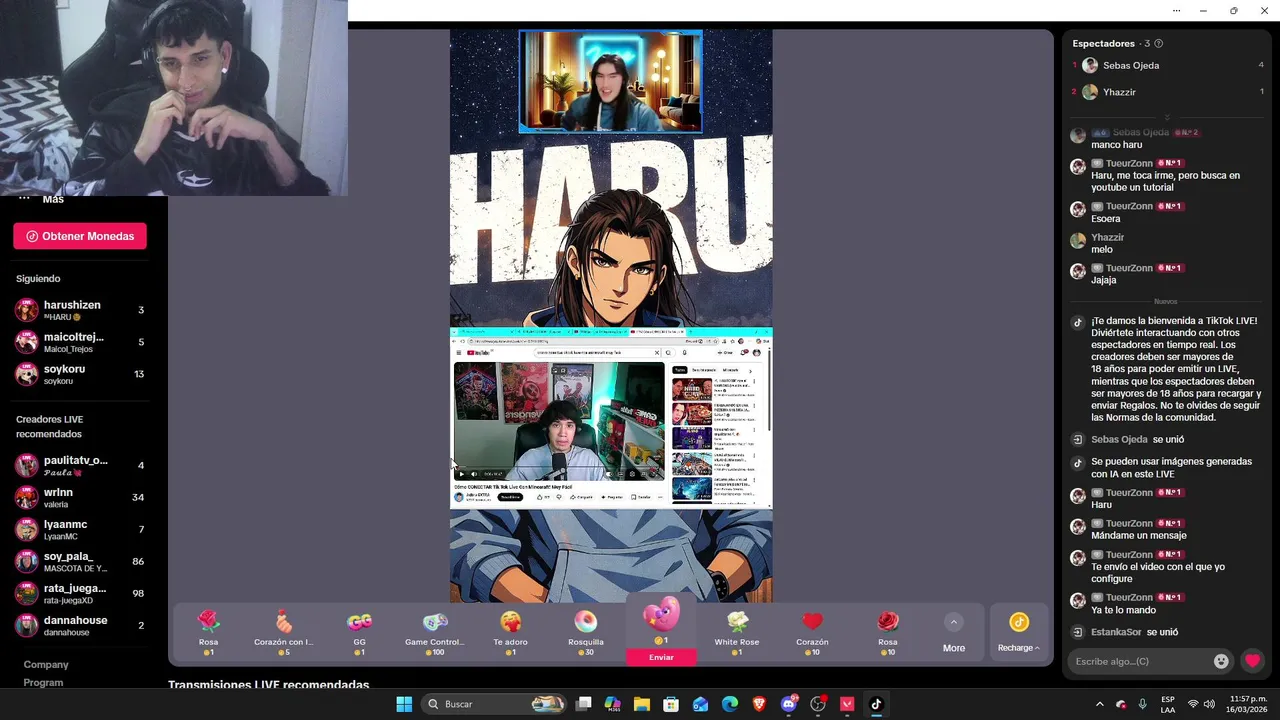Open File Explorer from the taskbar
The image size is (1280, 720).
click(x=642, y=704)
